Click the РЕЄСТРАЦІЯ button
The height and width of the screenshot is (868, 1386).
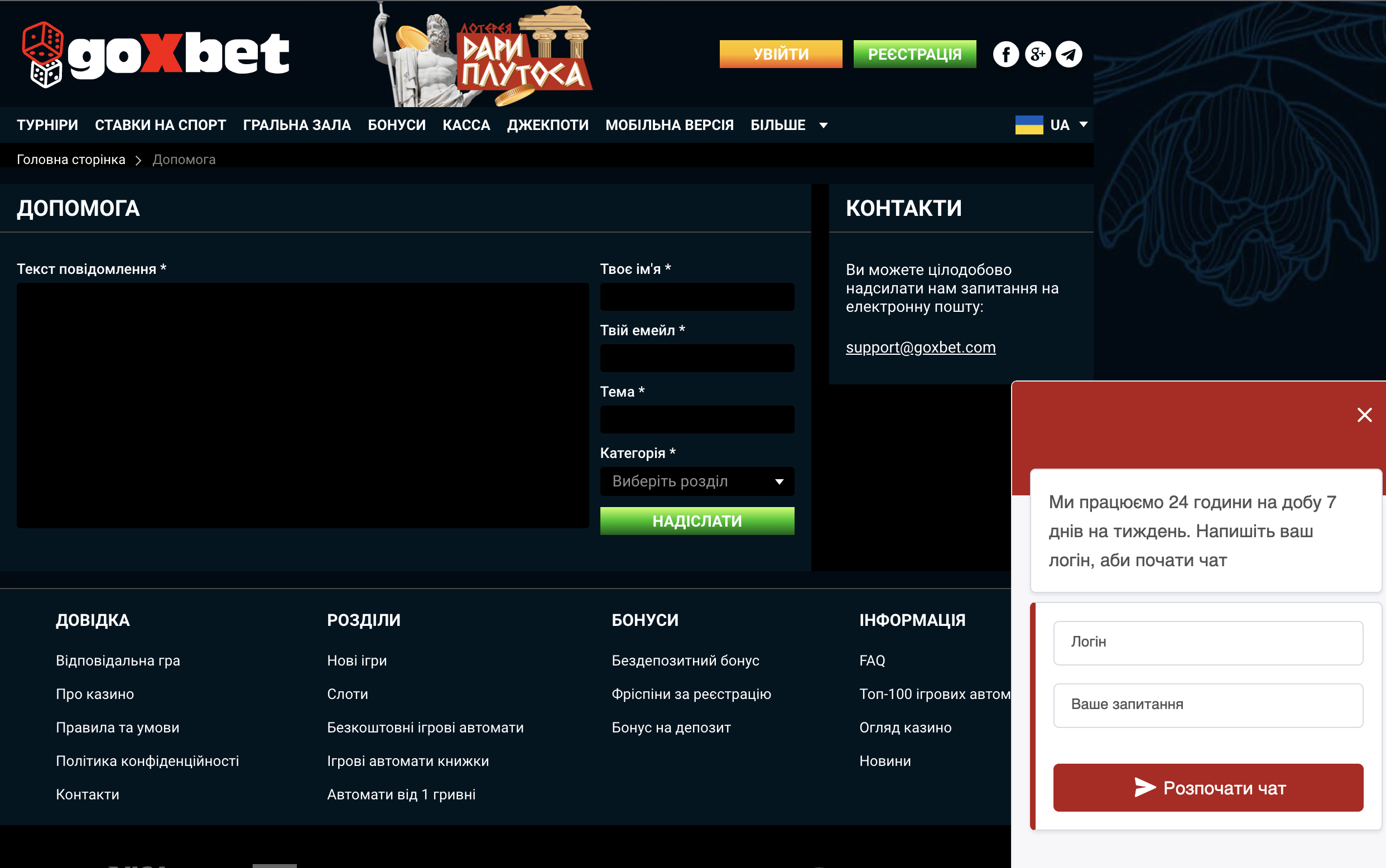(915, 54)
